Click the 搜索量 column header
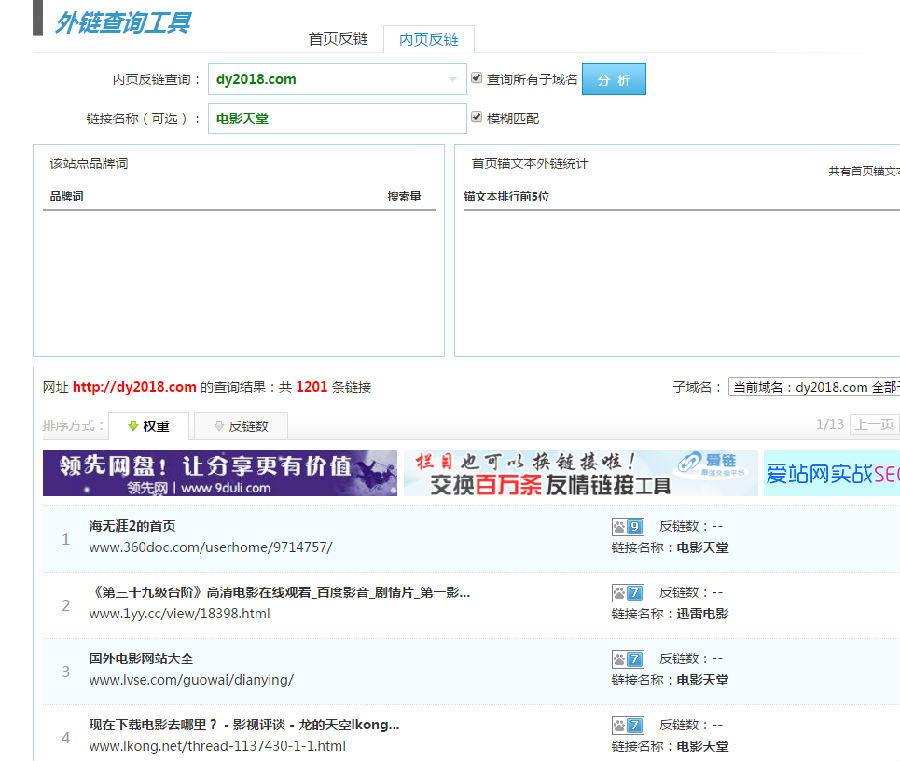 coord(404,196)
